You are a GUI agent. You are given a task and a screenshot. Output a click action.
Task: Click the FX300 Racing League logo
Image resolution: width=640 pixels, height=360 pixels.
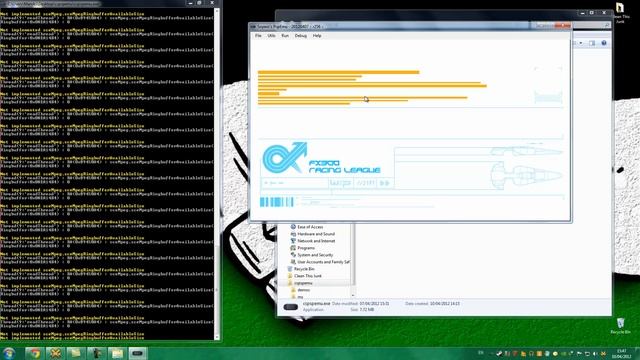[x=322, y=158]
